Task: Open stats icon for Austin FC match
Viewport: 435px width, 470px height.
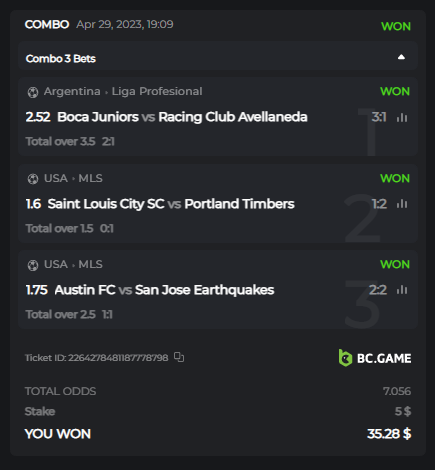Action: tap(402, 290)
